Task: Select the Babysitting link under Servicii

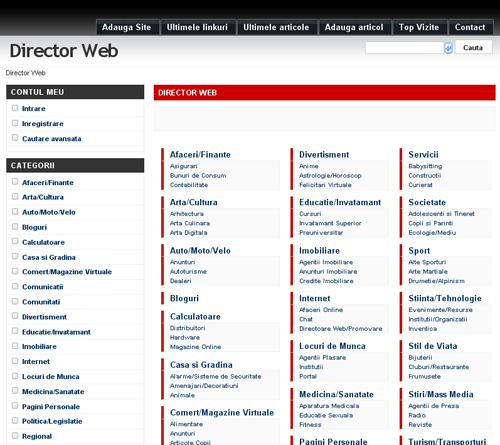Action: (425, 166)
